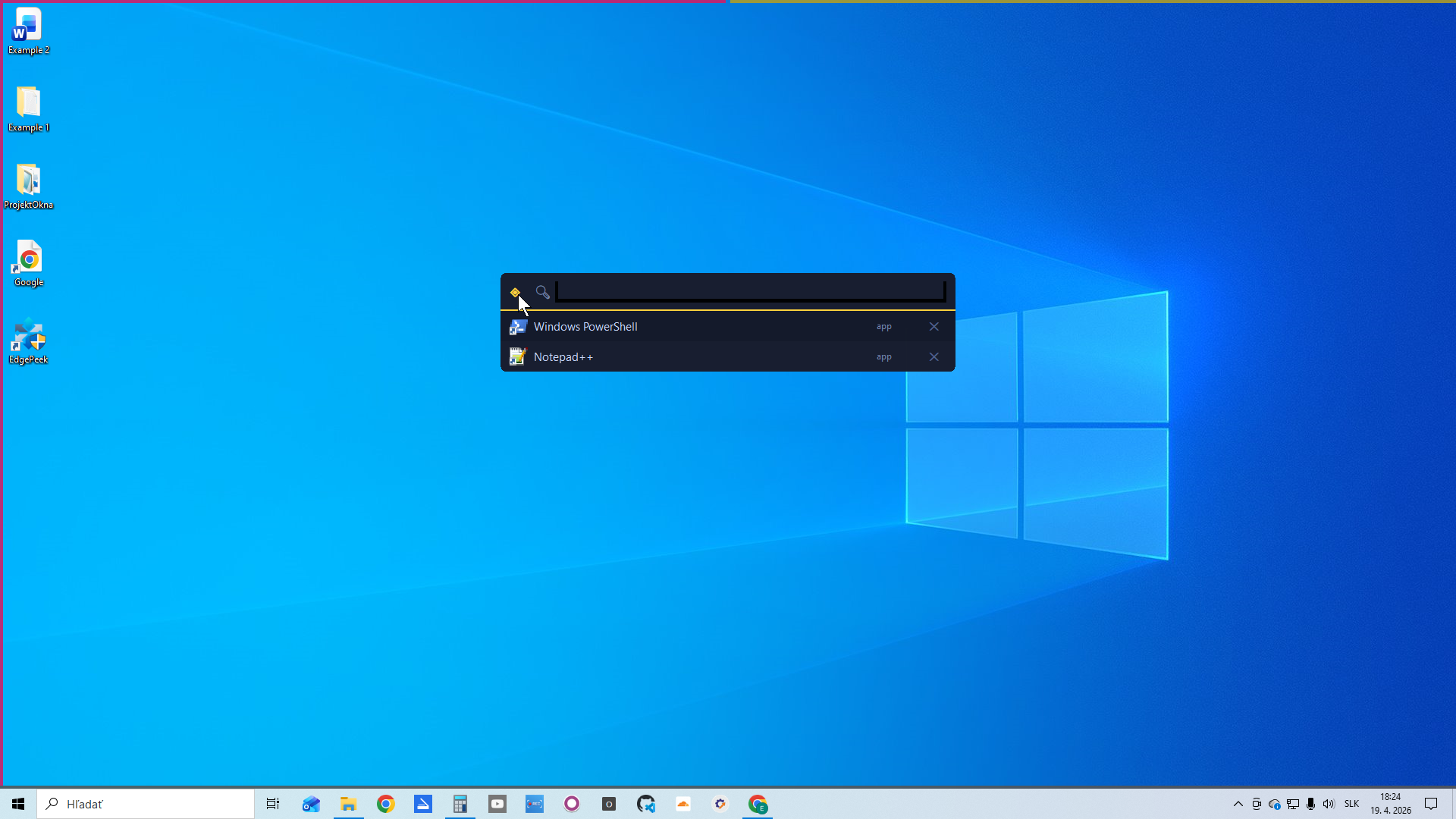Open the GitHub VS Code taskbar icon
The width and height of the screenshot is (1456, 819).
645,804
